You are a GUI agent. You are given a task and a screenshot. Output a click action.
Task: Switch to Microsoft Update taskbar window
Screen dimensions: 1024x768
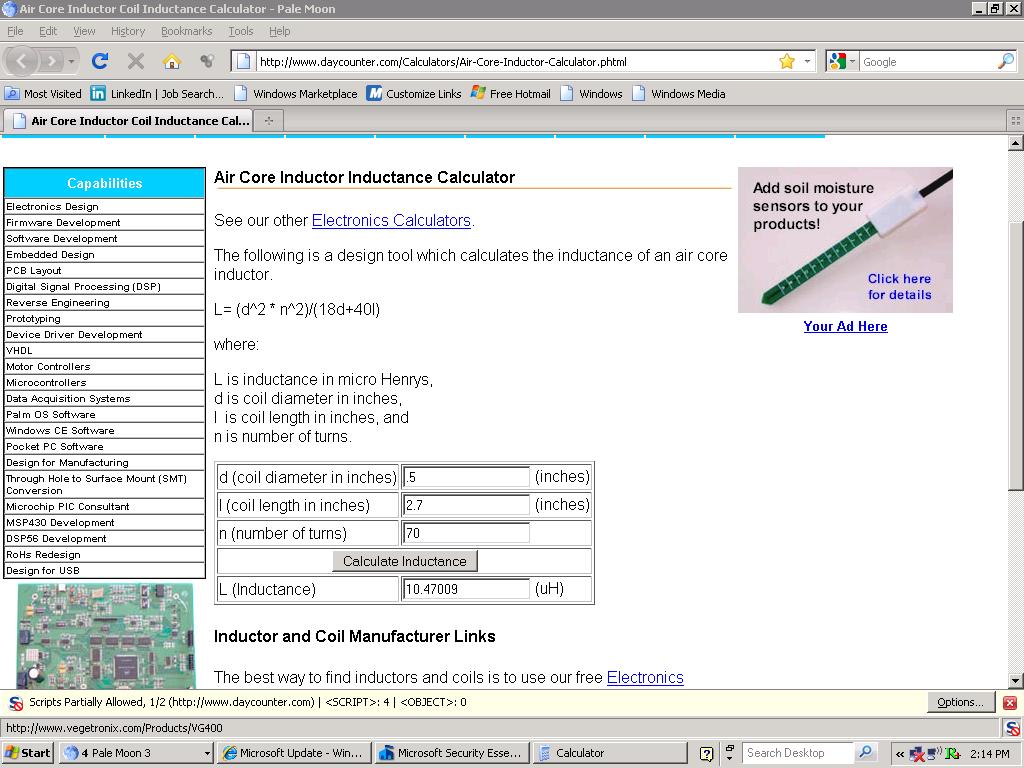[x=294, y=753]
